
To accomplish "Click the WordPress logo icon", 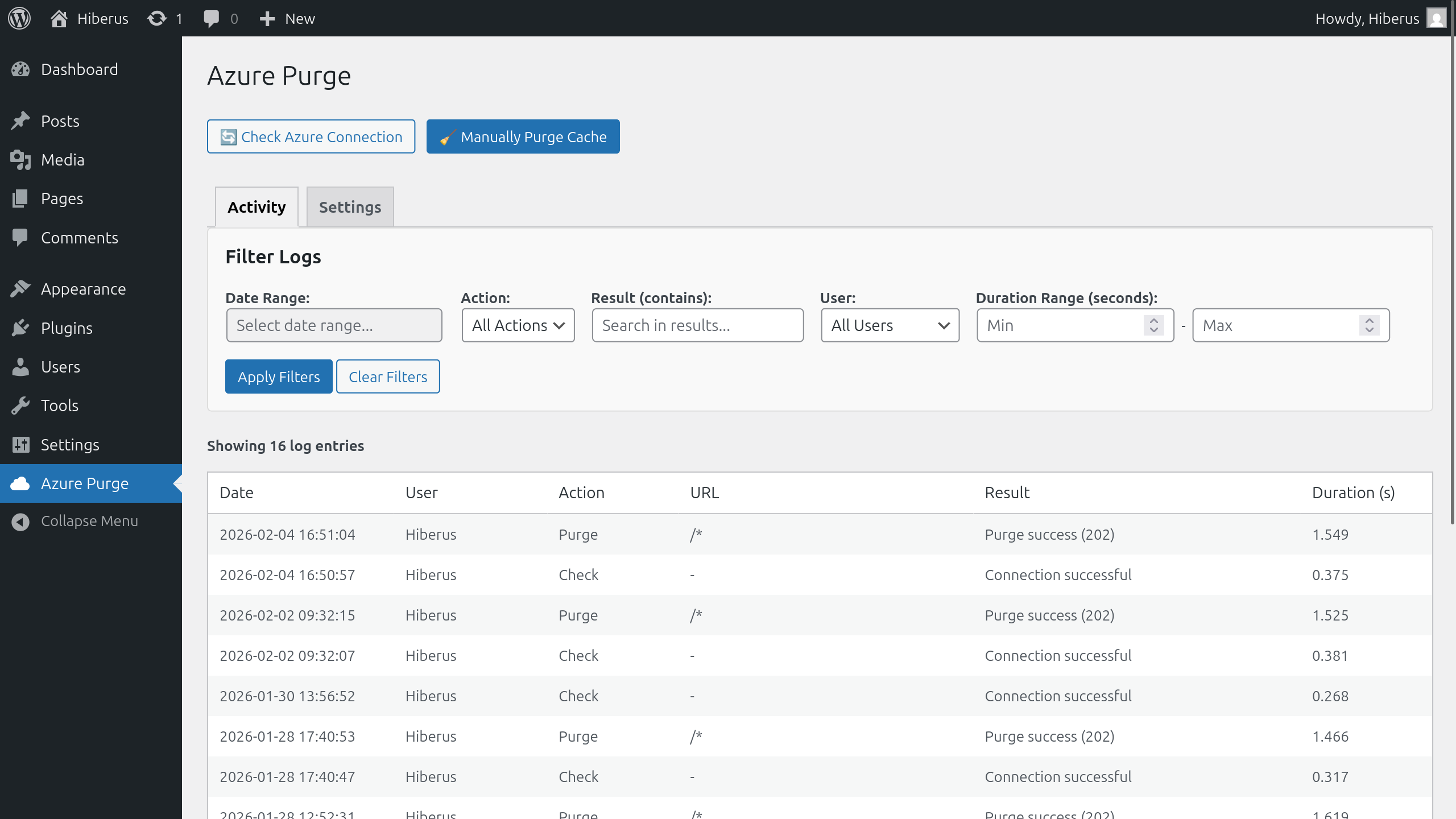I will [19, 18].
